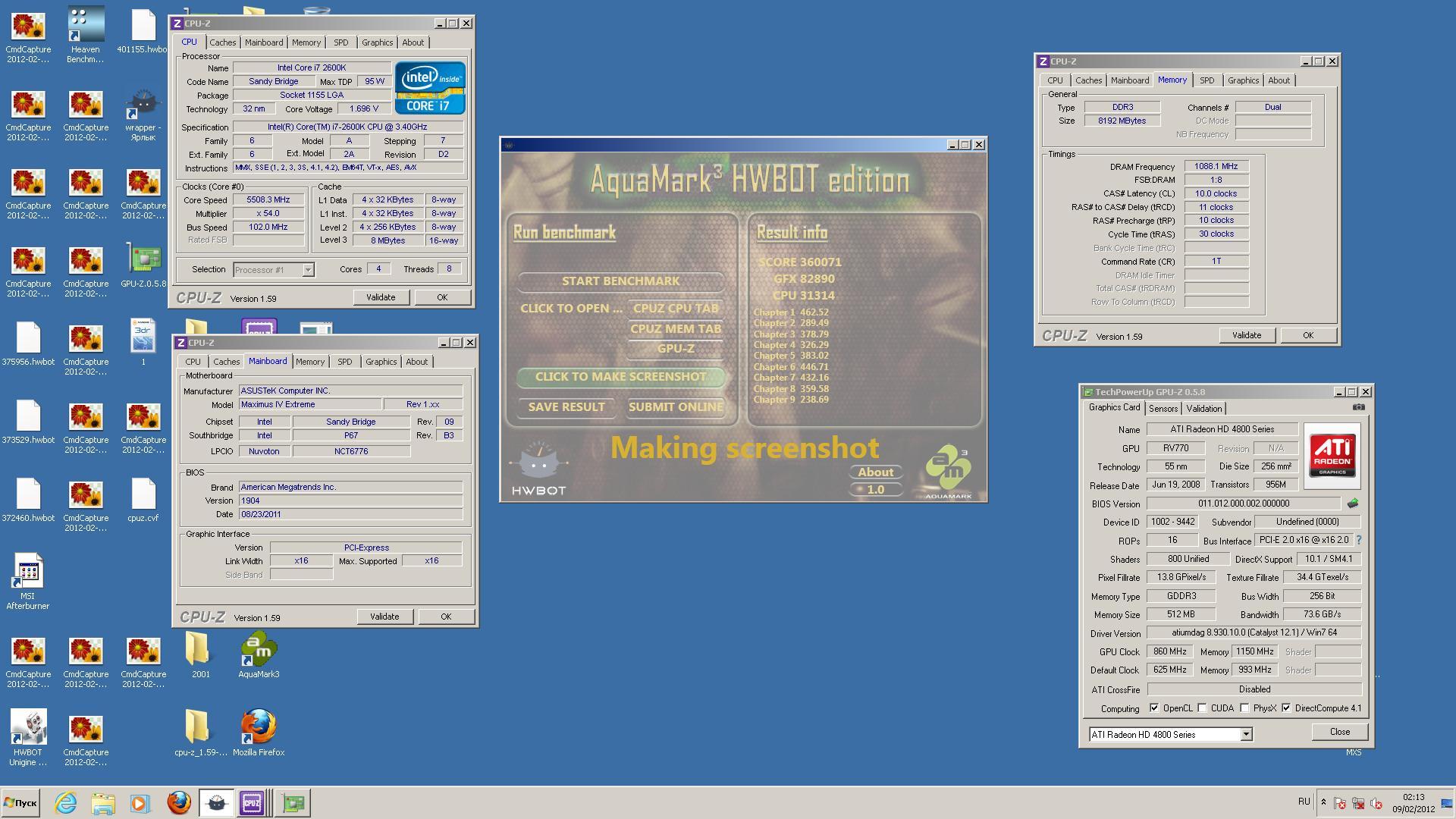Image resolution: width=1456 pixels, height=819 pixels.
Task: Show hidden system tray icons
Action: click(1323, 802)
